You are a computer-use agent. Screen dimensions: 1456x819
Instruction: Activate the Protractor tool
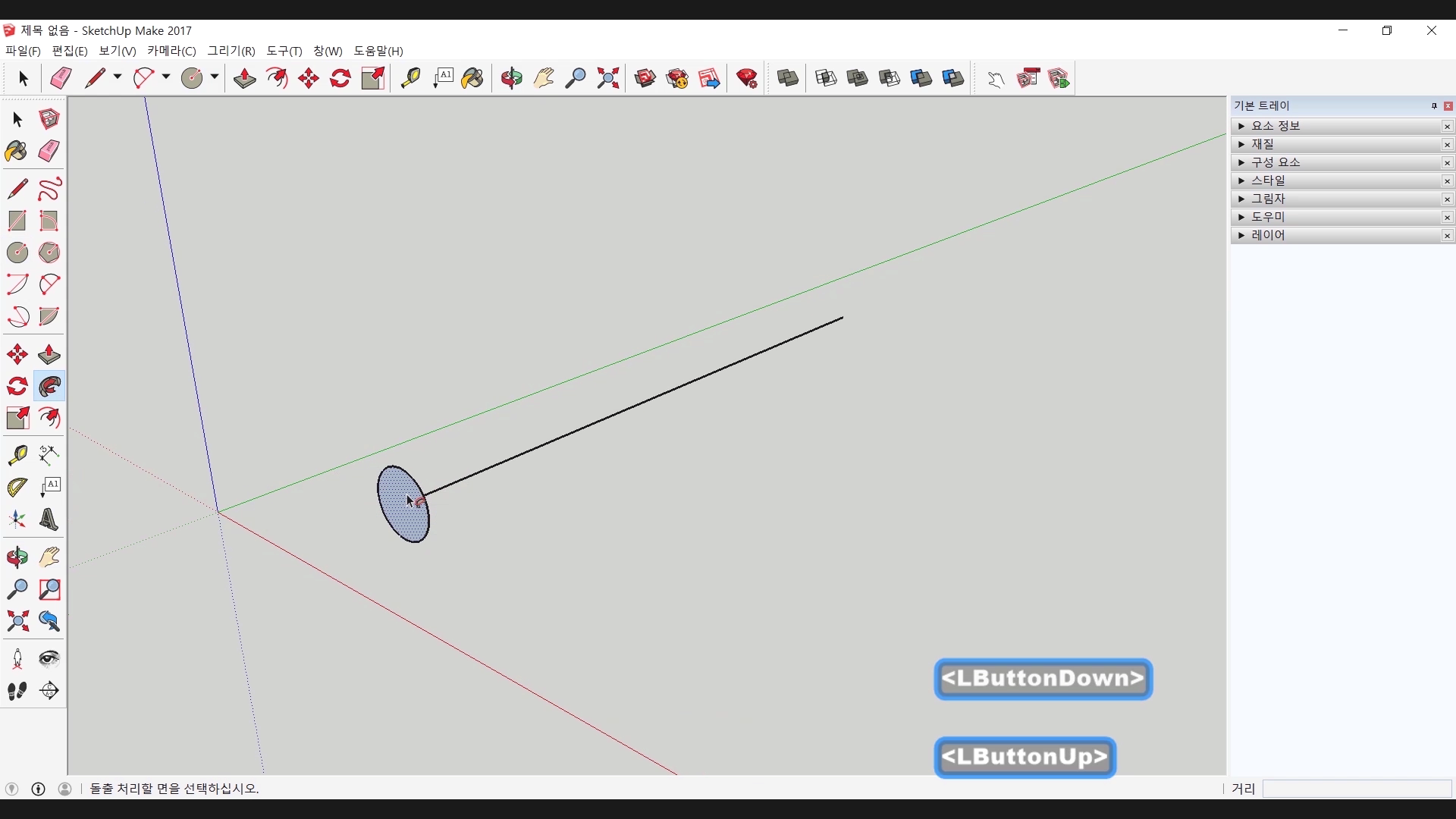(17, 488)
